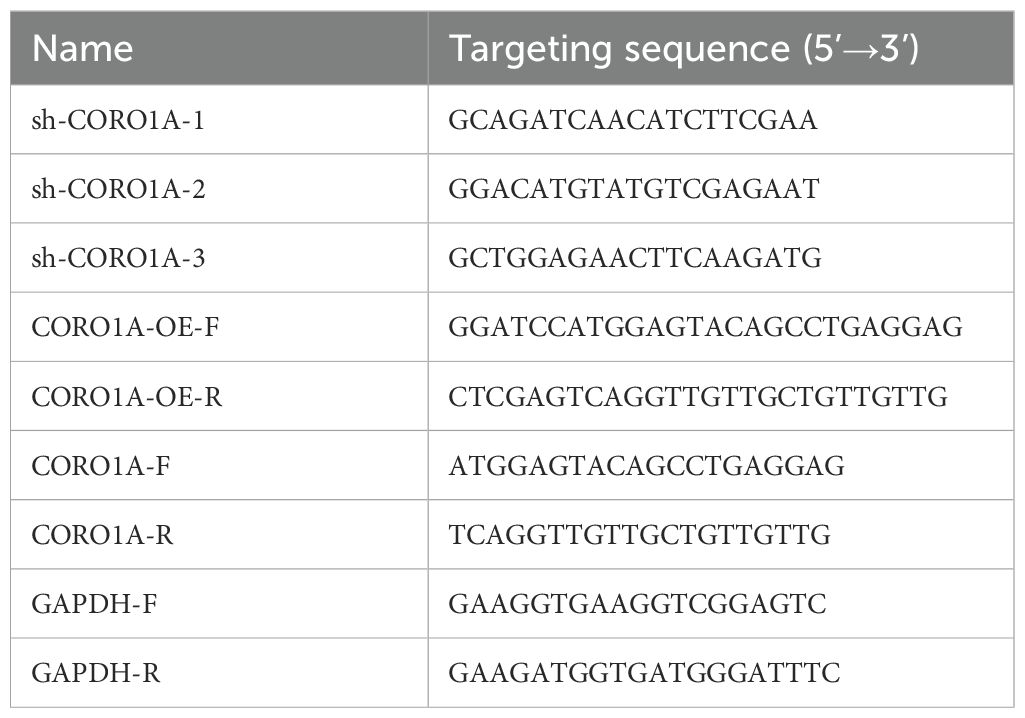
Task: Click sequence GCTGGAGAACTTCAAGATG
Action: 635,258
